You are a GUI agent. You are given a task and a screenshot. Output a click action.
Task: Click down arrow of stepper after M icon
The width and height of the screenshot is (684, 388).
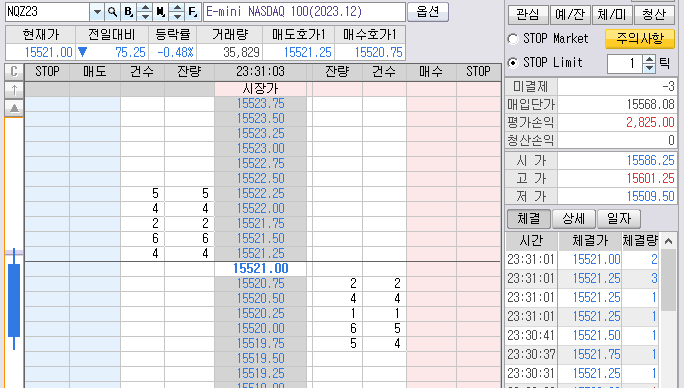(x=177, y=16)
